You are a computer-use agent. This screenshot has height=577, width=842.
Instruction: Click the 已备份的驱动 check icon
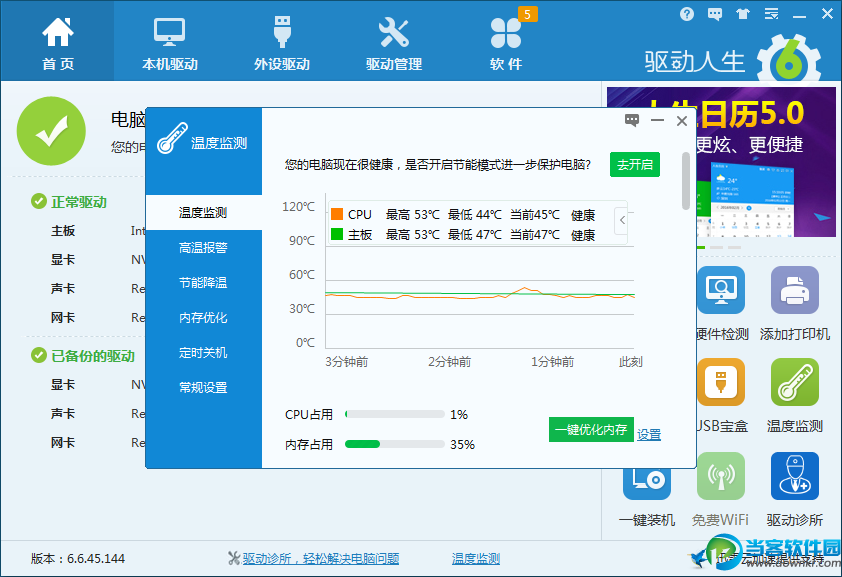tap(39, 355)
